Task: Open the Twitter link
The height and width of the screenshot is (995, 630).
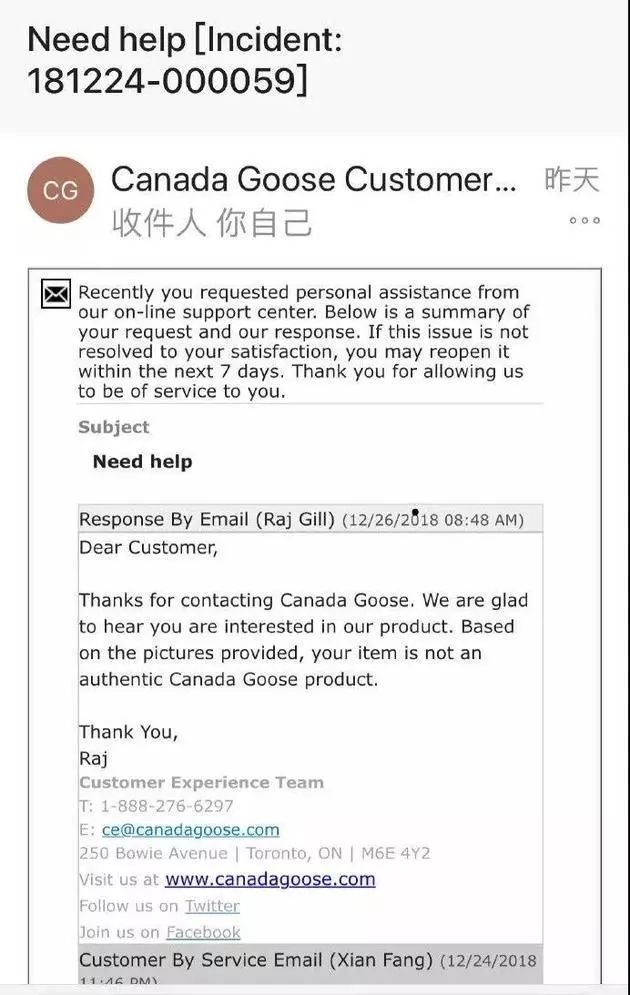Action: pos(212,906)
